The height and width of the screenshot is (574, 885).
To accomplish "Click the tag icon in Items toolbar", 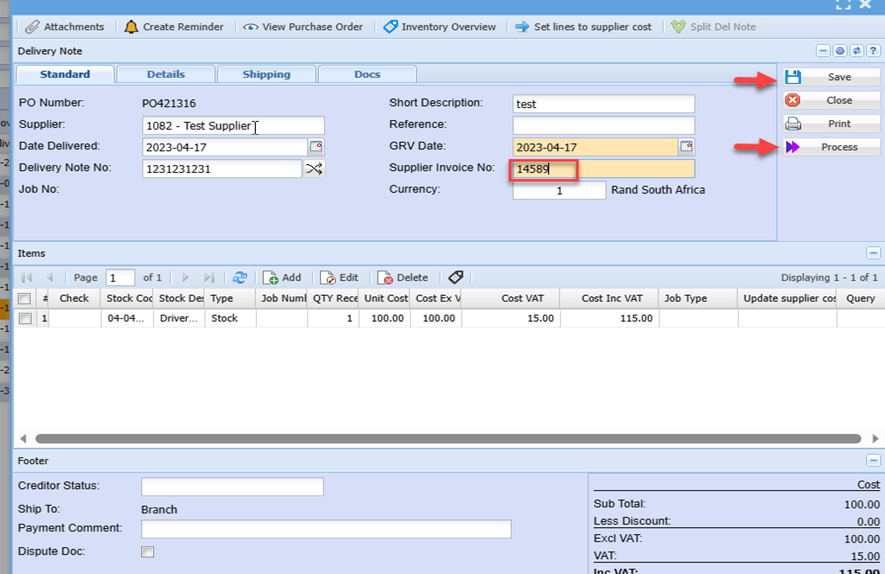I will click(x=455, y=278).
